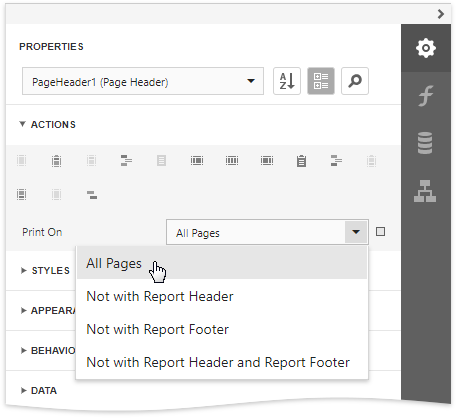Image resolution: width=456 pixels, height=418 pixels.
Task: Open the Expressions function tab
Action: [x=426, y=96]
